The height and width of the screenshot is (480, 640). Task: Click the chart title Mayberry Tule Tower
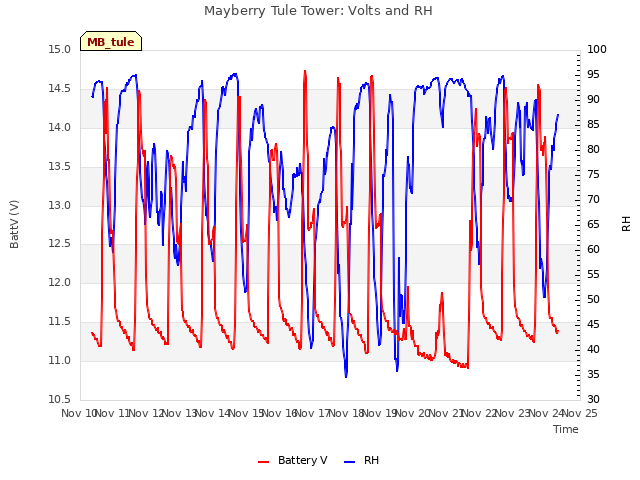[318, 11]
